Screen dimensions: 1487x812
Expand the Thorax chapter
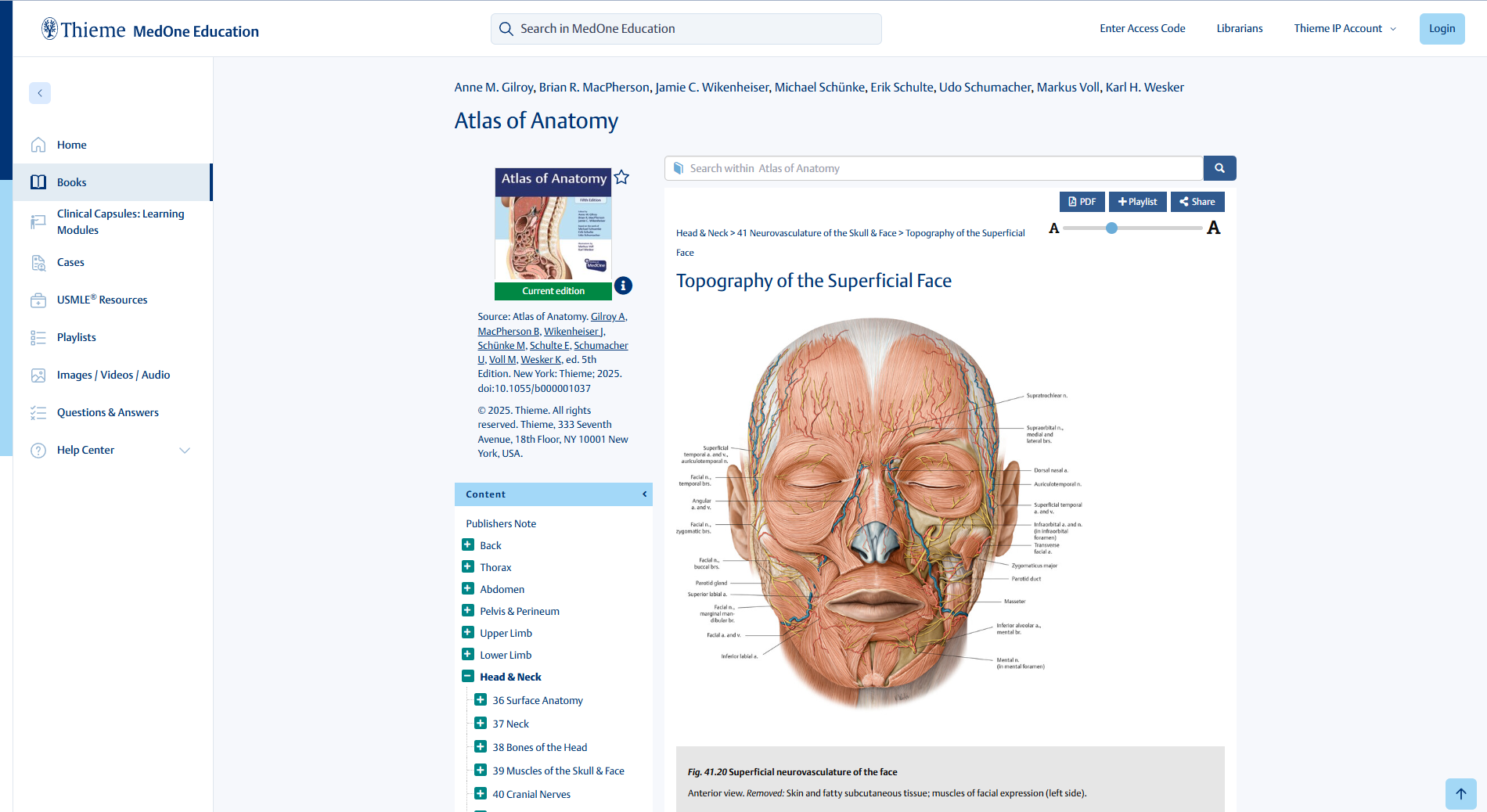[468, 567]
